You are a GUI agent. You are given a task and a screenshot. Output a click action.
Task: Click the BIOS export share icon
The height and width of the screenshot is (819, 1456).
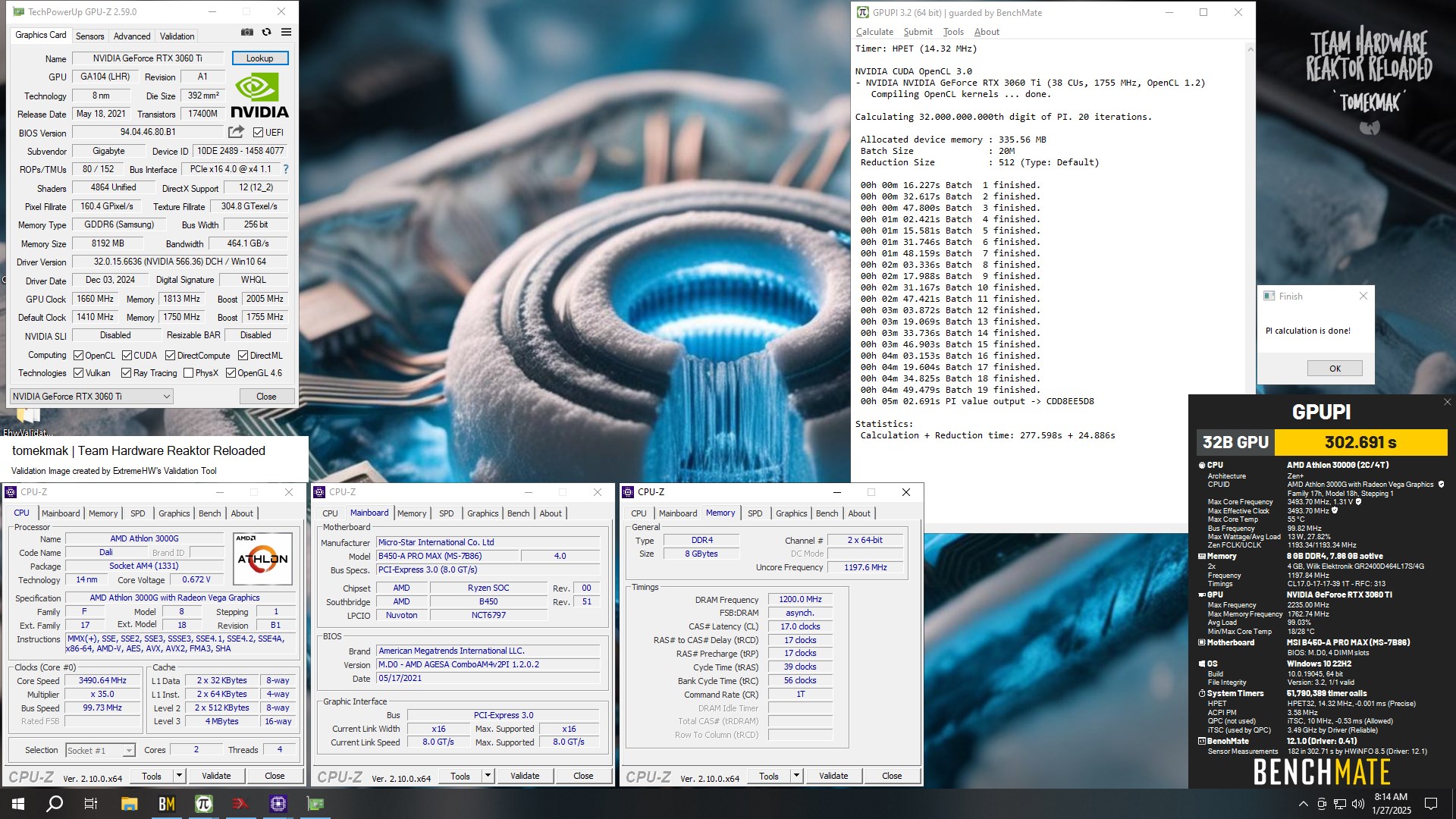pos(237,132)
